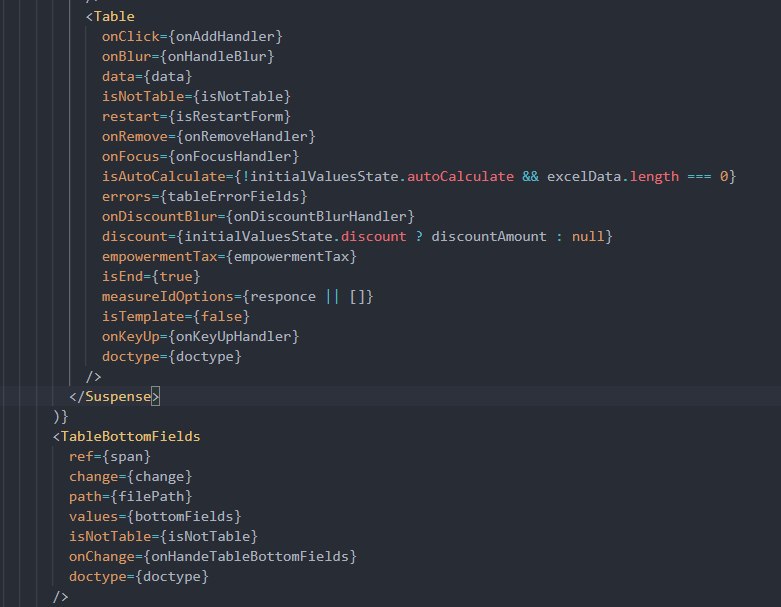Image resolution: width=781 pixels, height=607 pixels.
Task: Click the onChange attribute name
Action: pyautogui.click(x=102, y=556)
